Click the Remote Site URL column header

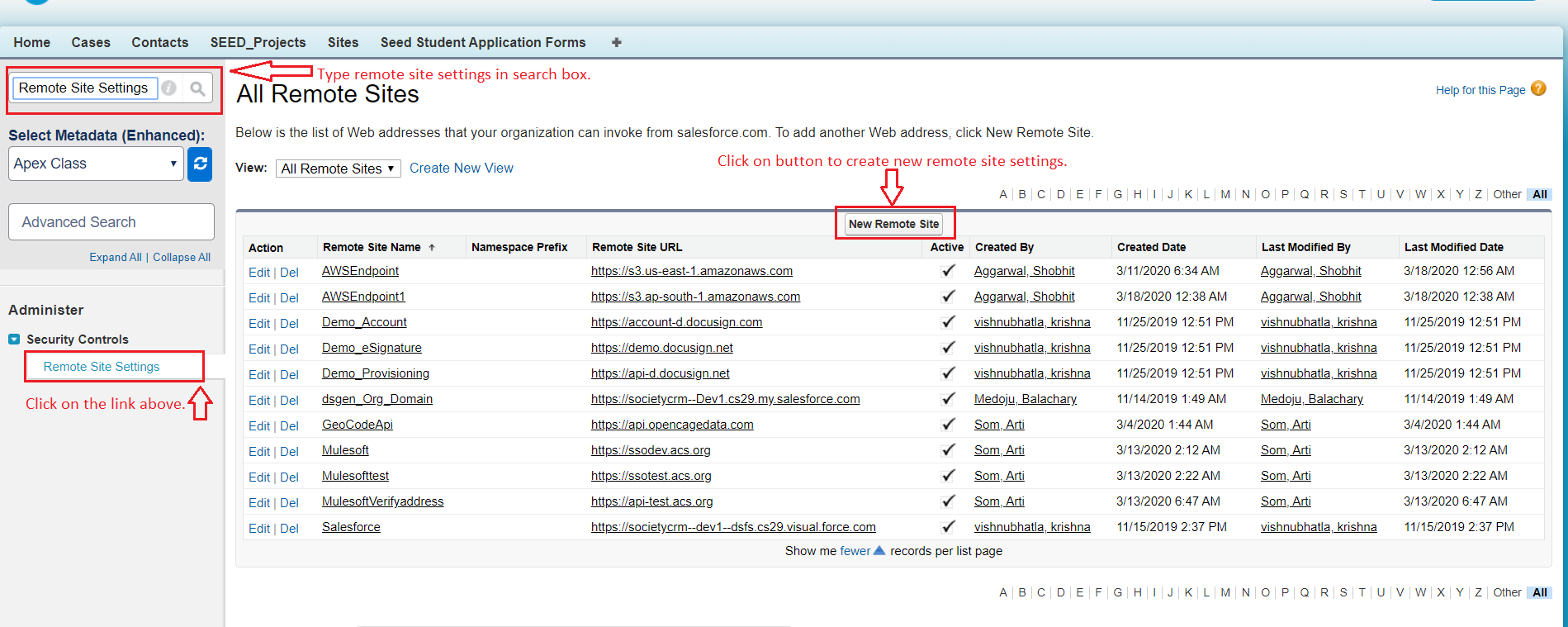(x=637, y=247)
